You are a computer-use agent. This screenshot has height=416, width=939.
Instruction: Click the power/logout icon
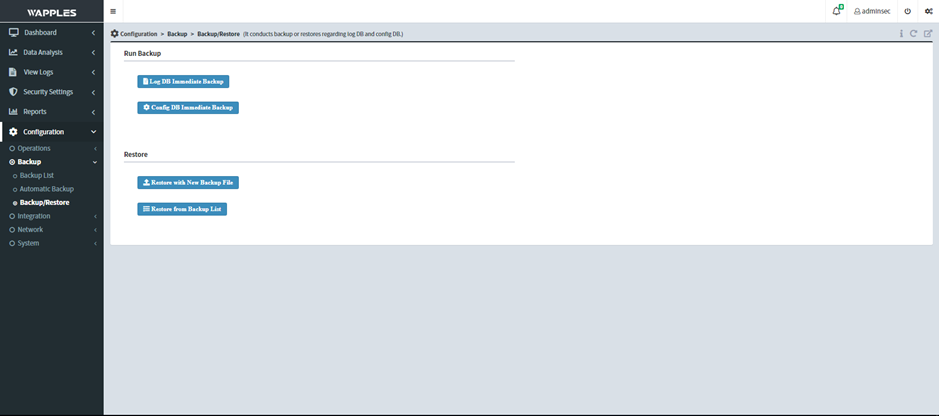(x=907, y=11)
